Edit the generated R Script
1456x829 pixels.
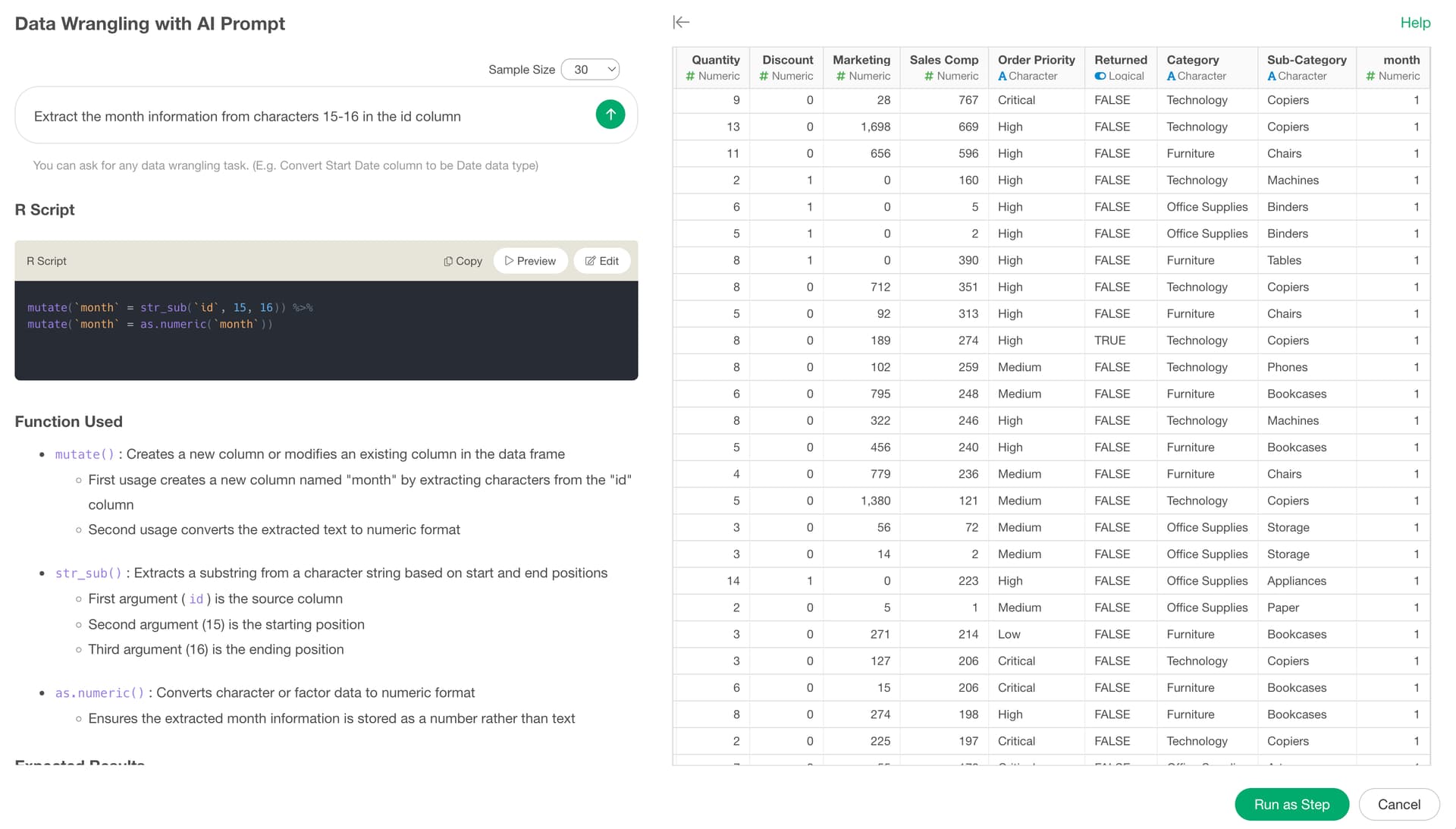601,261
